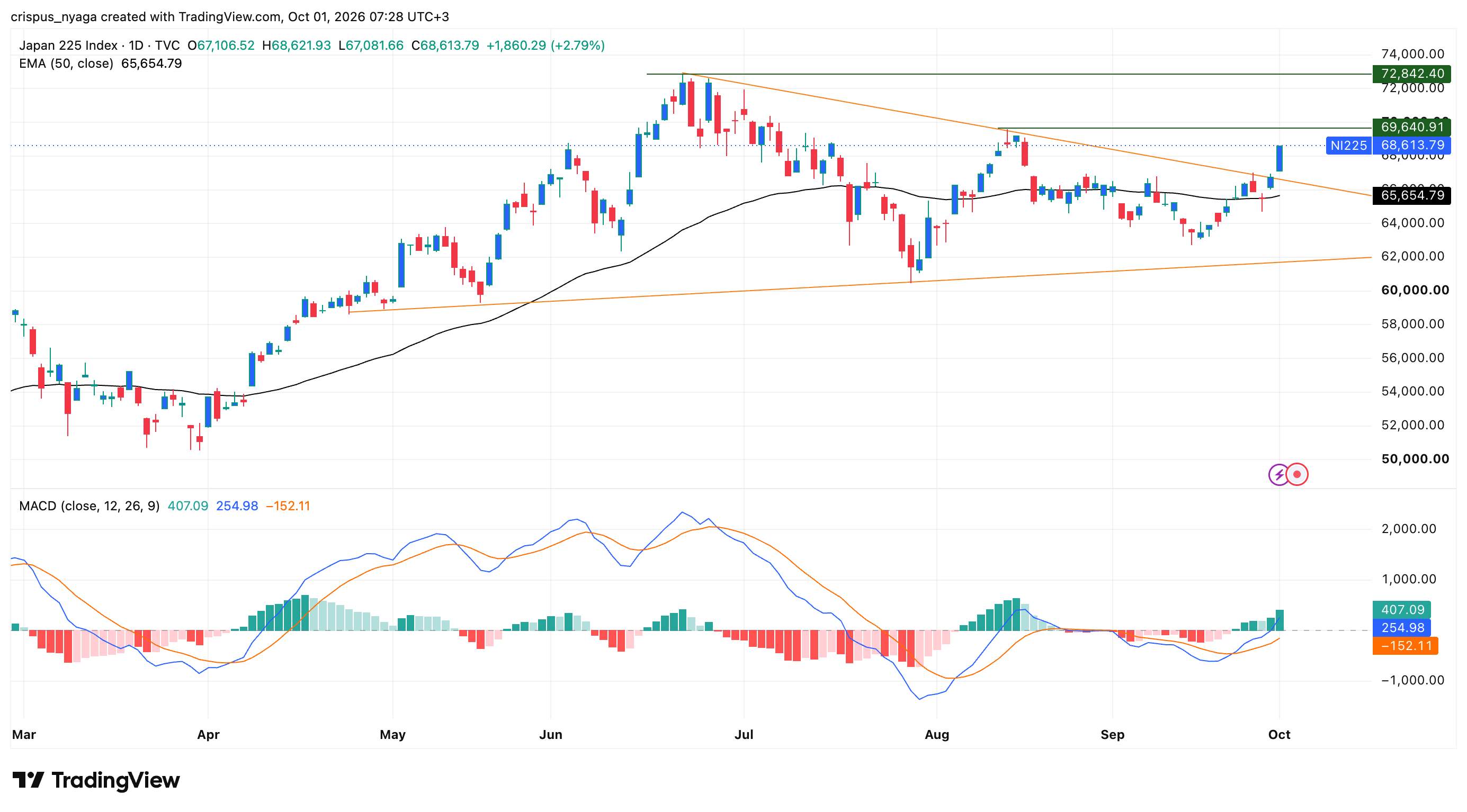Click the 68,613.79 current price label
This screenshot has height=812, width=1467.
[1412, 146]
